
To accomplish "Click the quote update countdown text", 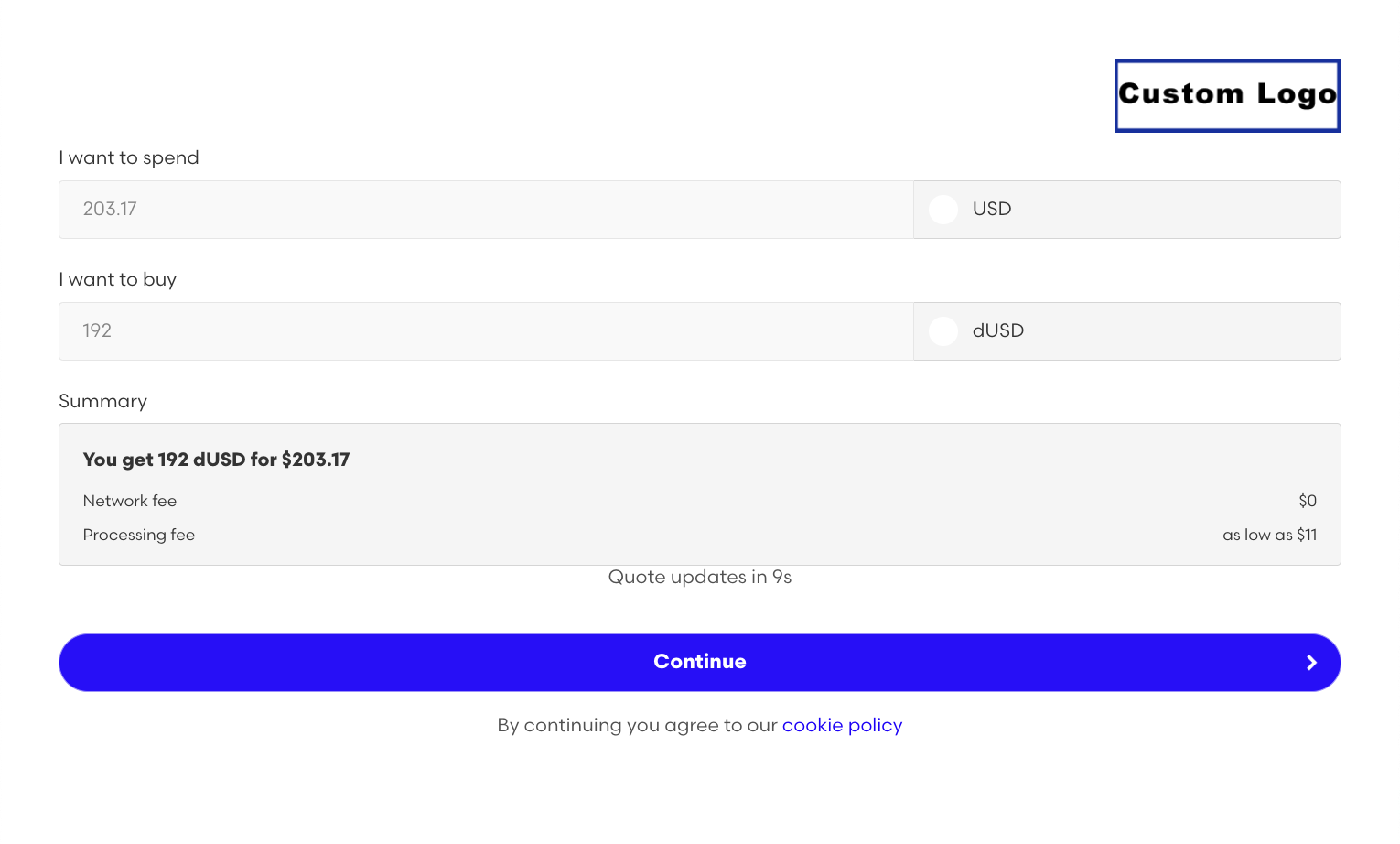I will pyautogui.click(x=700, y=577).
